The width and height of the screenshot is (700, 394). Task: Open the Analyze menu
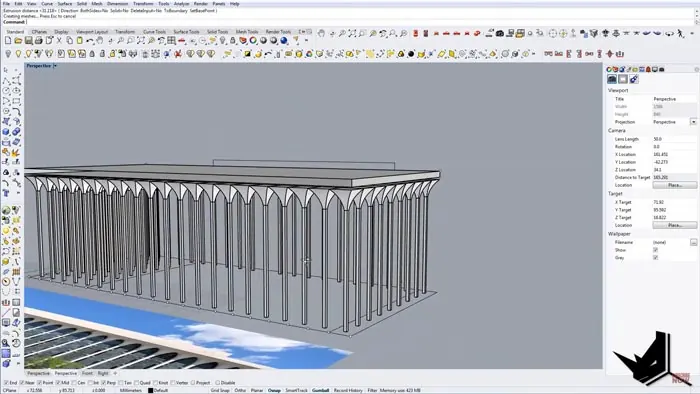coord(181,4)
